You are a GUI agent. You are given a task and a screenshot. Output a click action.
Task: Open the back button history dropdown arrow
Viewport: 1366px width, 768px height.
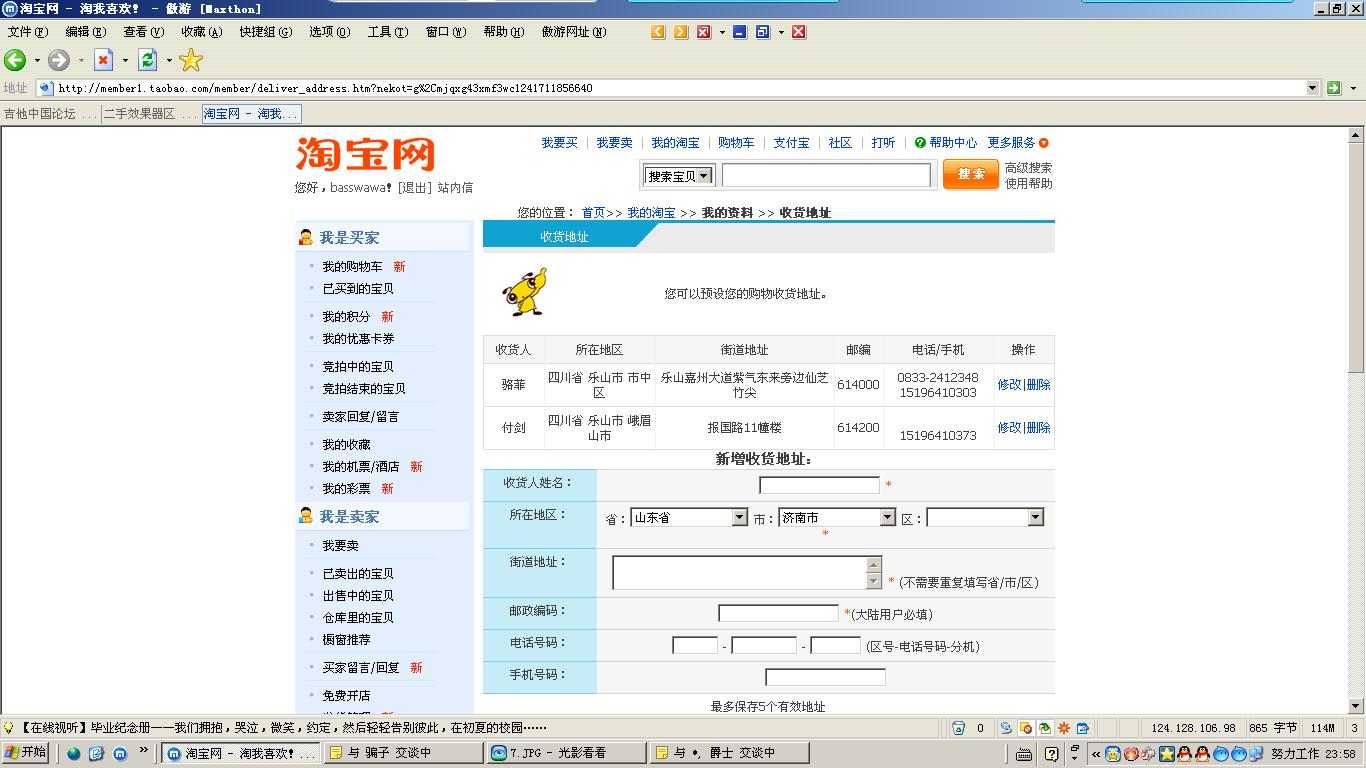[37, 61]
